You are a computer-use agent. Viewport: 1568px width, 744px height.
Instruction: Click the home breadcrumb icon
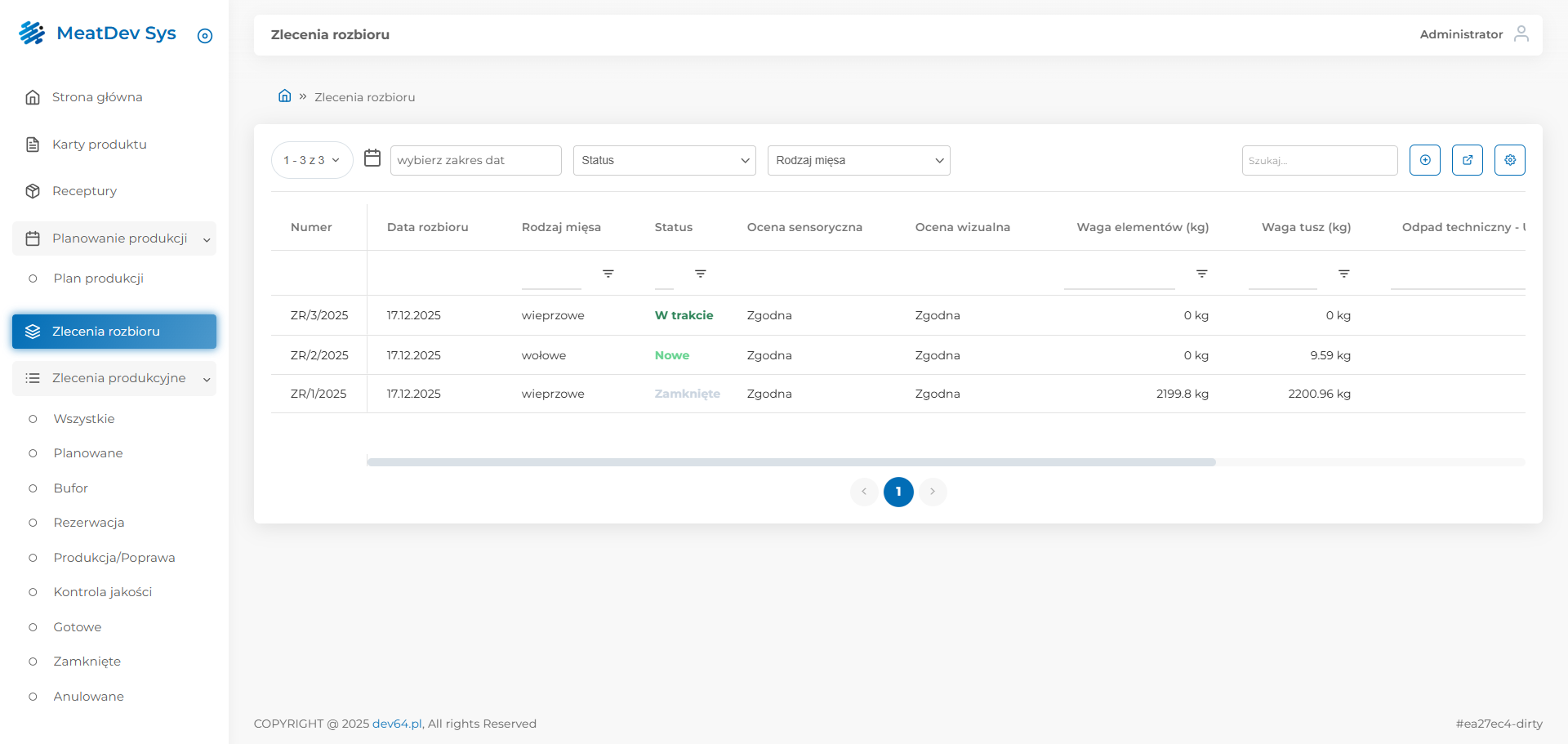284,96
